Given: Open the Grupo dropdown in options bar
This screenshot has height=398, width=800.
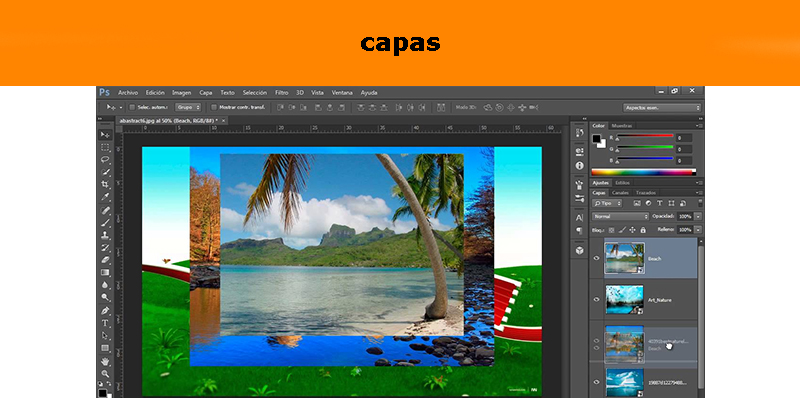Looking at the screenshot, I should click(188, 107).
